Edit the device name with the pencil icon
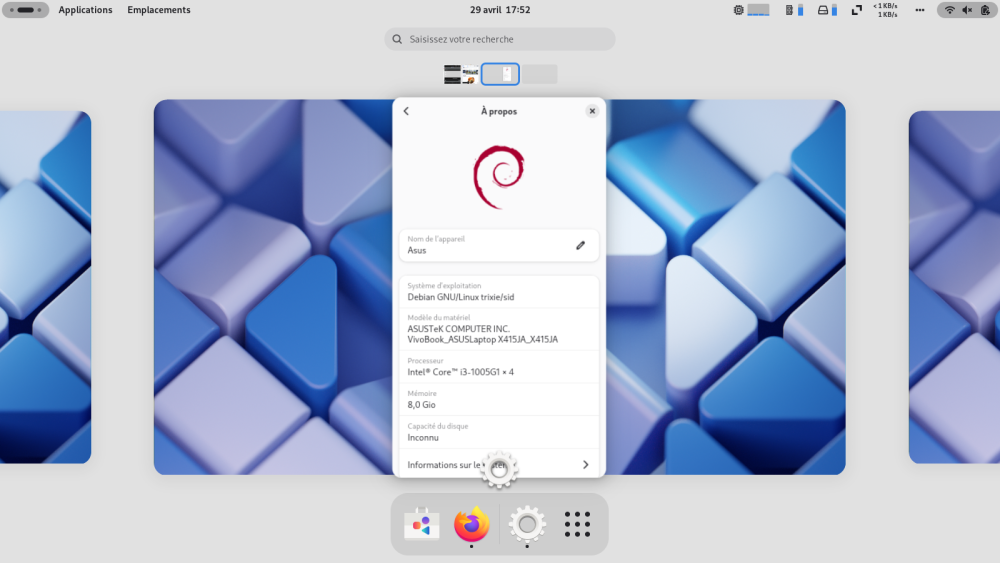The image size is (1000, 563). pyautogui.click(x=580, y=245)
